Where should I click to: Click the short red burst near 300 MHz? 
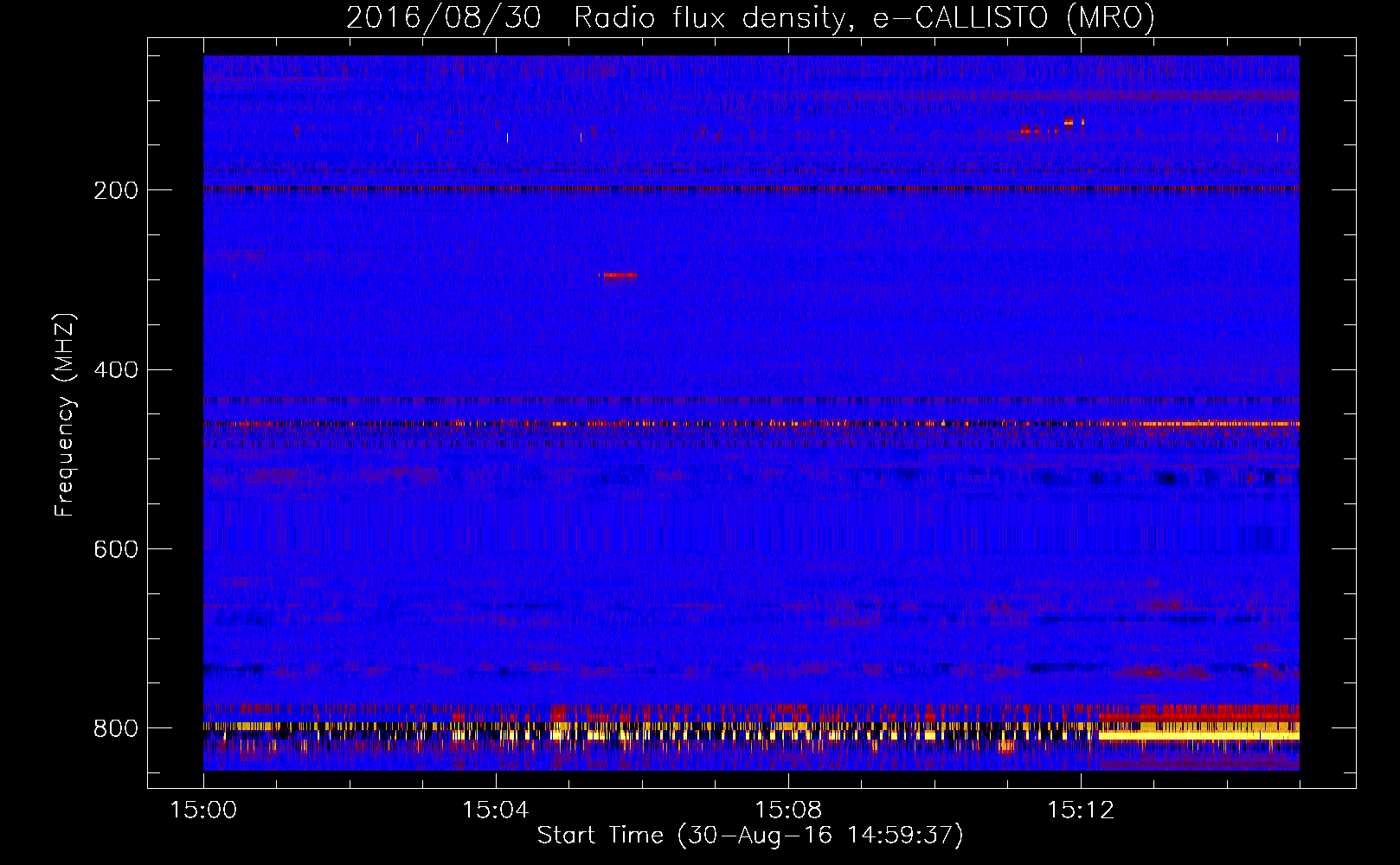pyautogui.click(x=618, y=275)
